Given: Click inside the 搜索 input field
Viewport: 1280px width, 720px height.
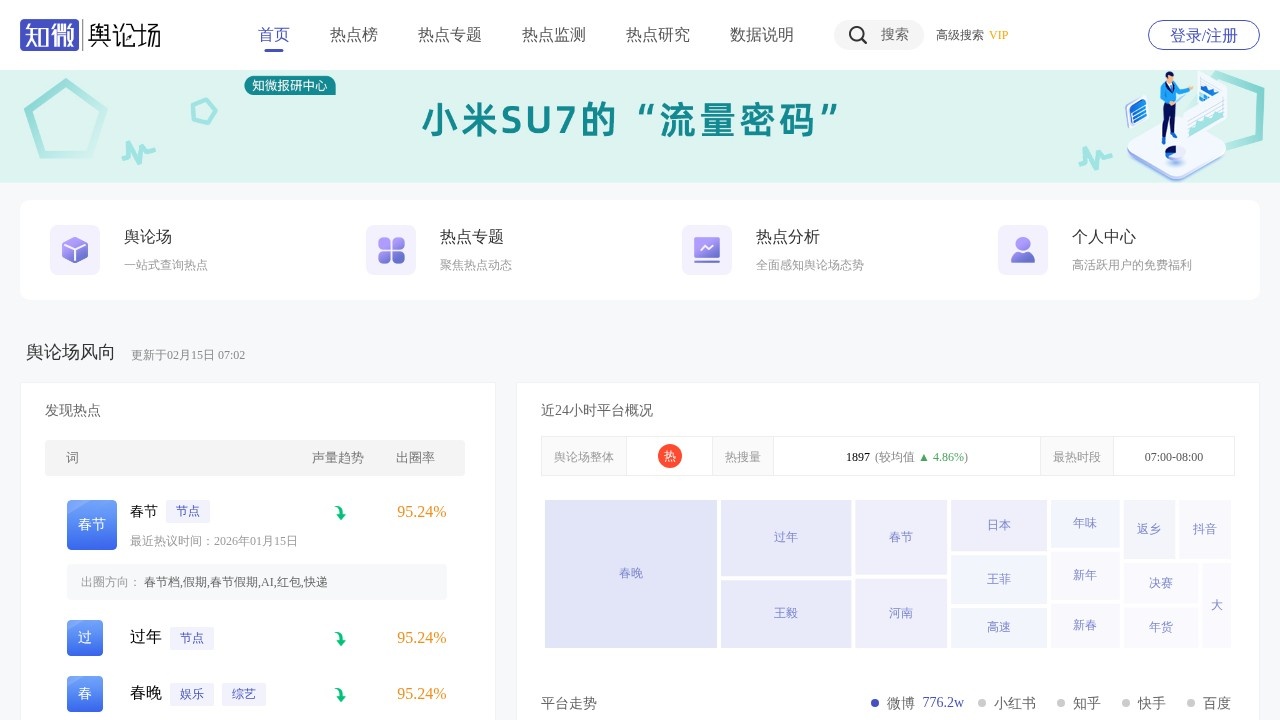Looking at the screenshot, I should [894, 35].
